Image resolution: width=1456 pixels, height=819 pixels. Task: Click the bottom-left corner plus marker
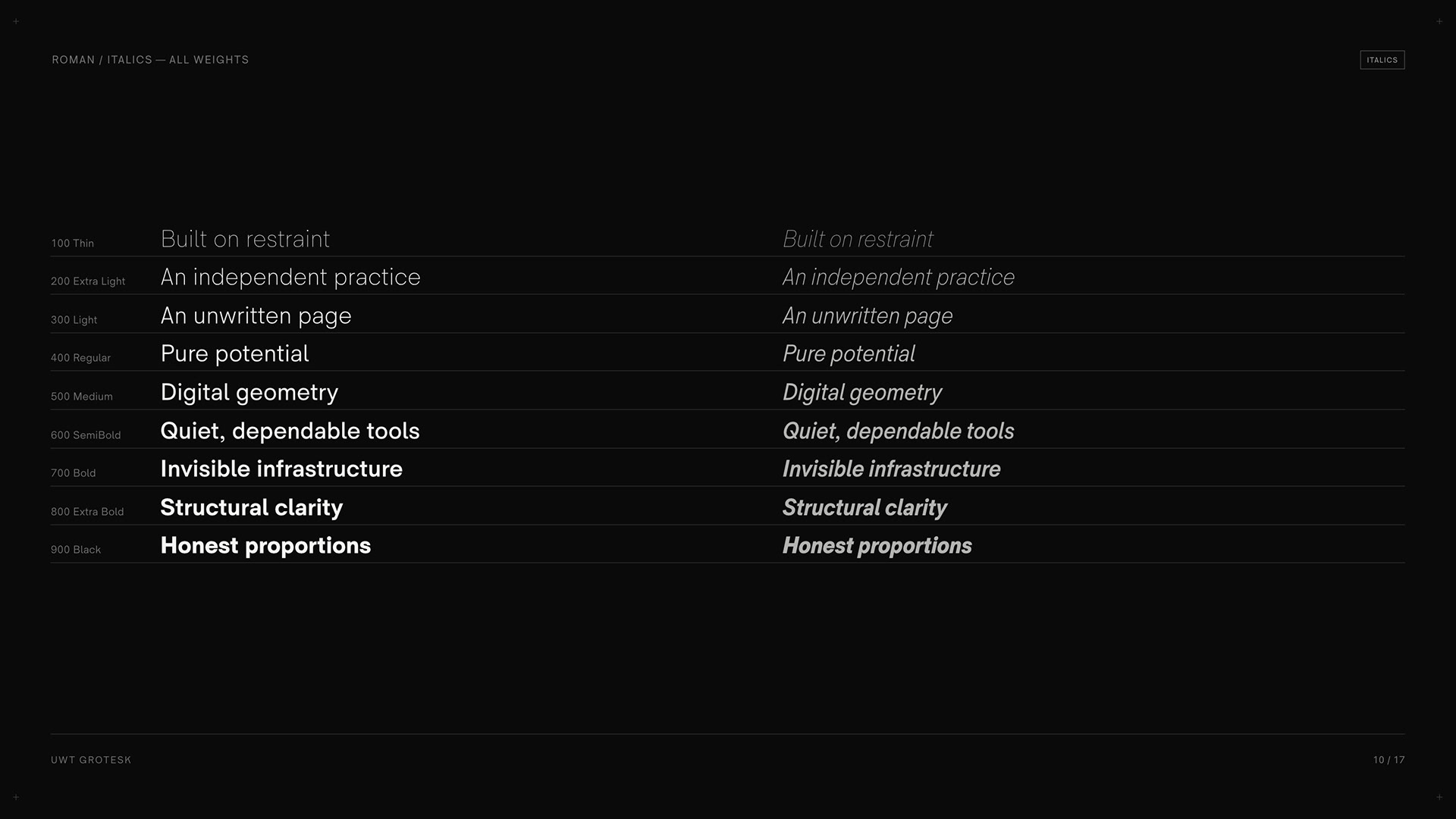click(x=16, y=797)
